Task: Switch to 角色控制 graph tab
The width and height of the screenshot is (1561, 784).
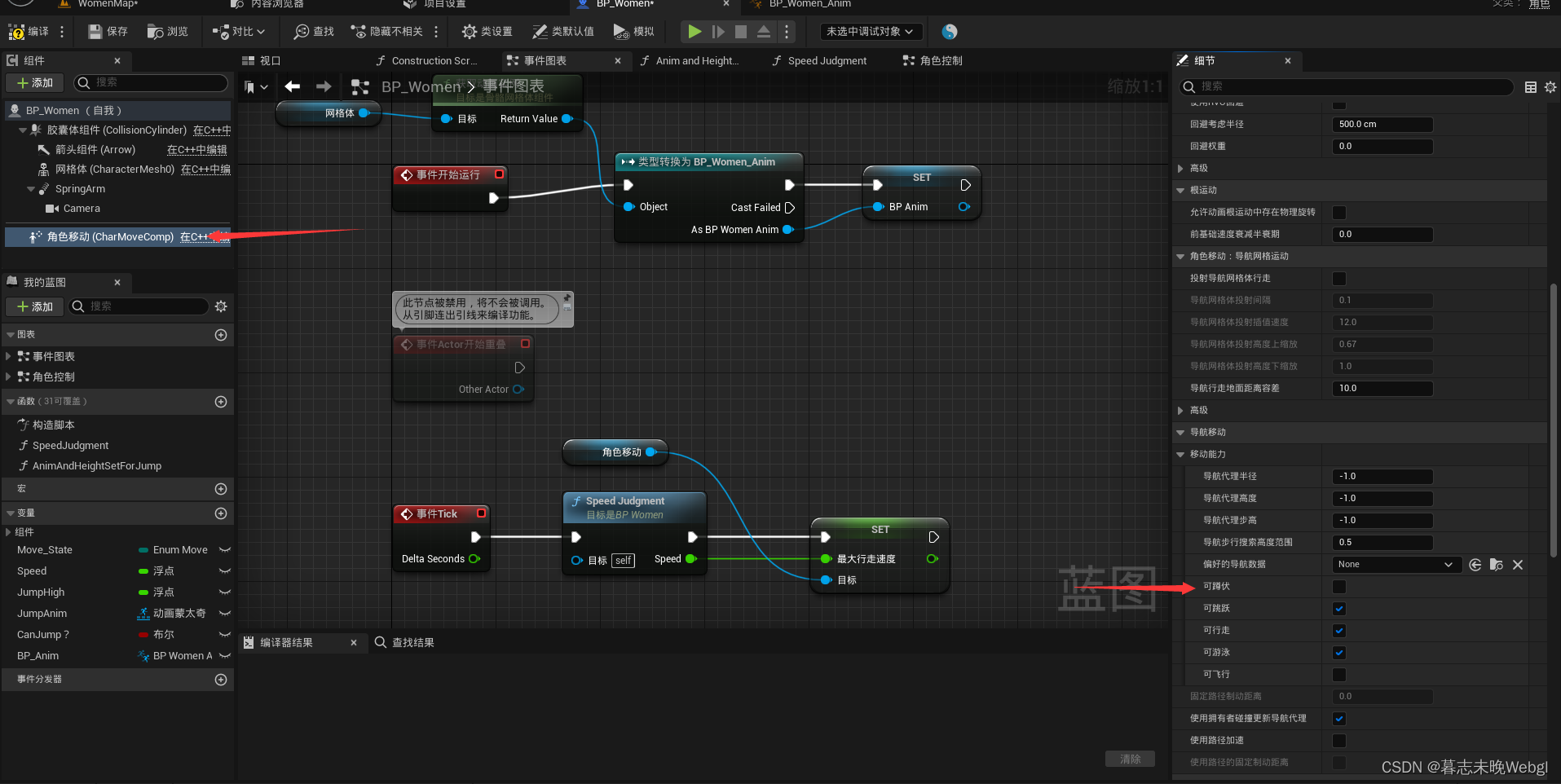Action: (933, 61)
